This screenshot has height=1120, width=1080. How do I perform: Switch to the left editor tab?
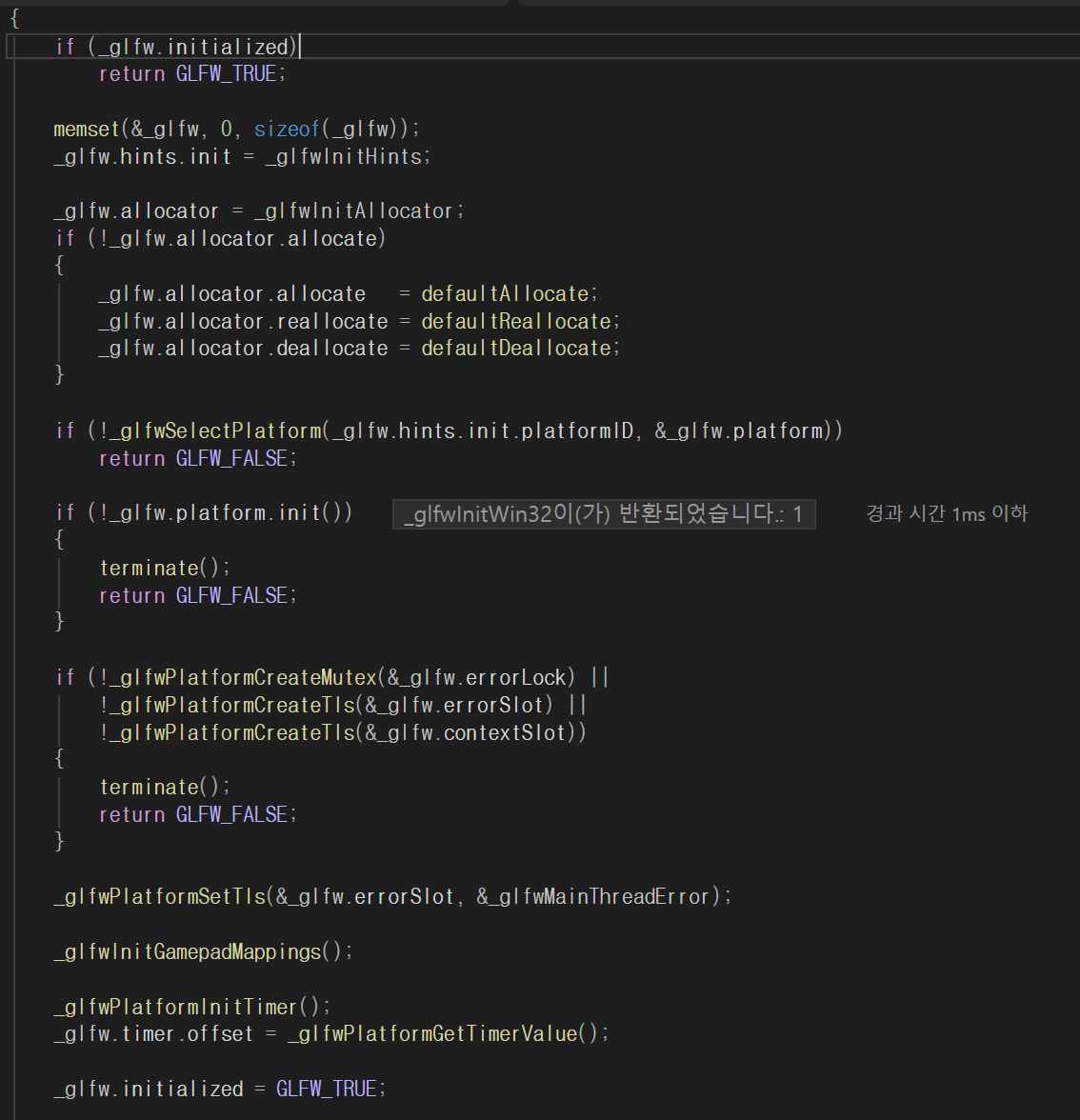[257, 3]
